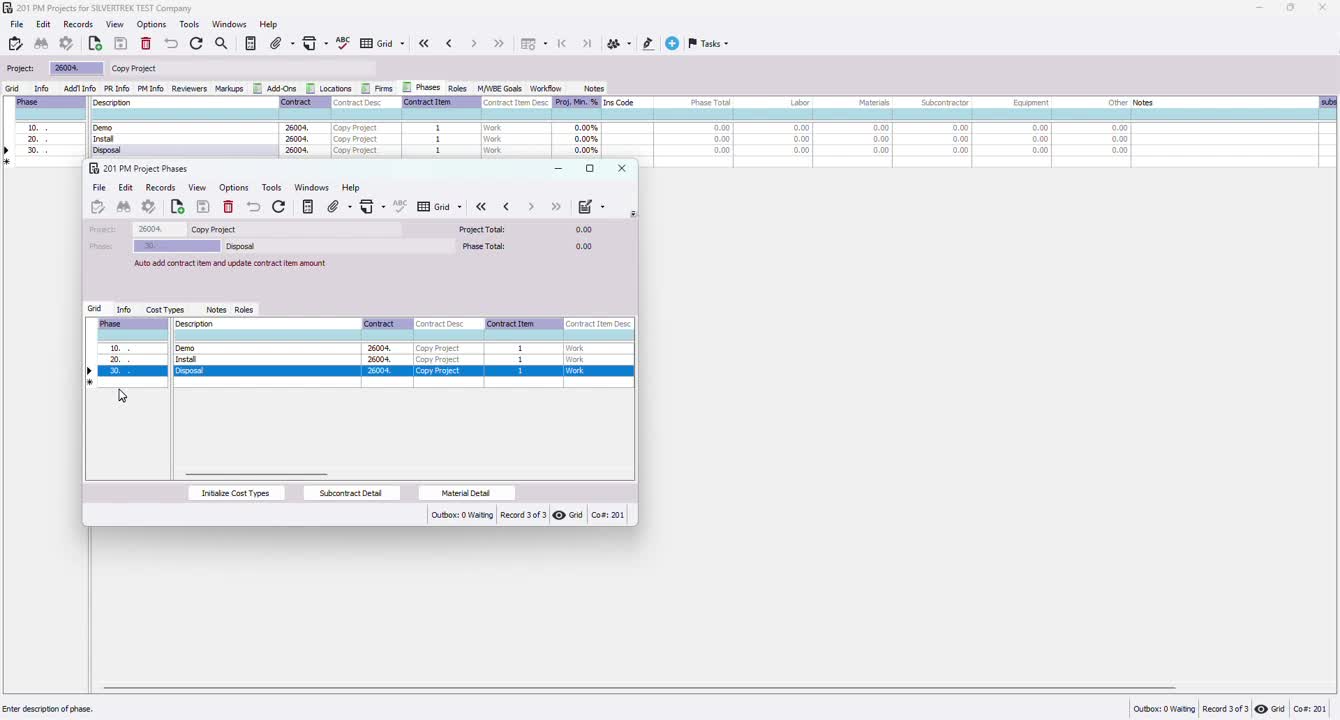Switch to PM Info tab in main window
Screen dimensions: 1340x720
150,89
